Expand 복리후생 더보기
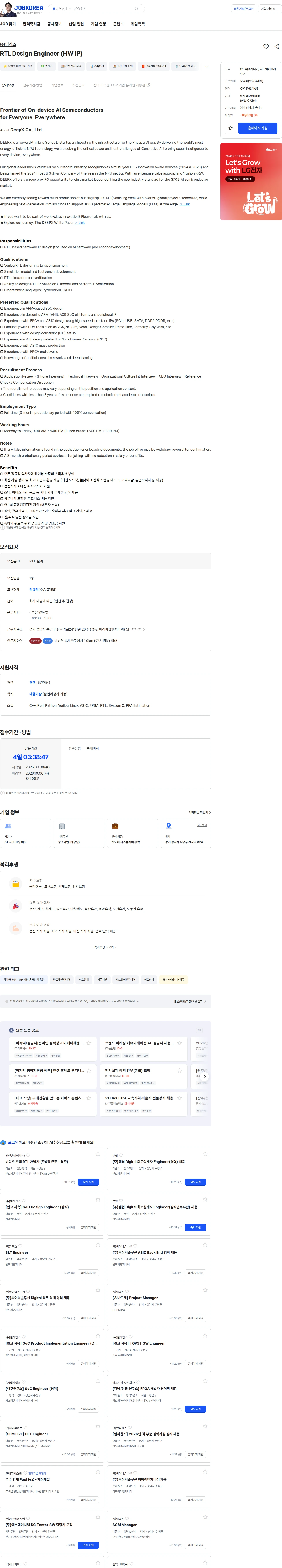 (x=105, y=947)
